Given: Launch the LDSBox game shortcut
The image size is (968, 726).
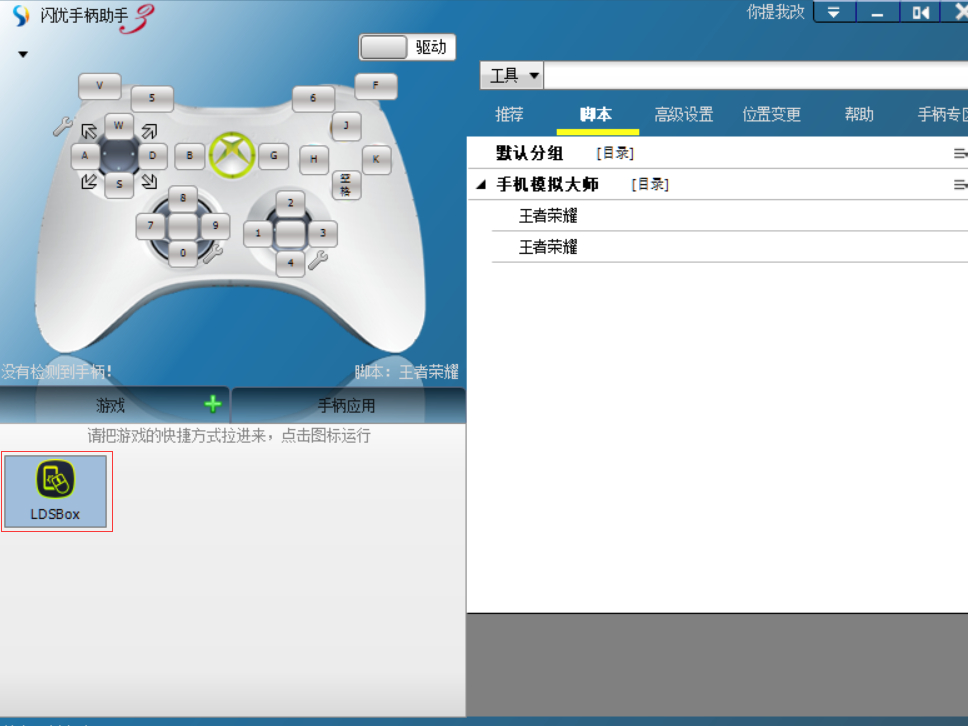Looking at the screenshot, I should pyautogui.click(x=56, y=491).
